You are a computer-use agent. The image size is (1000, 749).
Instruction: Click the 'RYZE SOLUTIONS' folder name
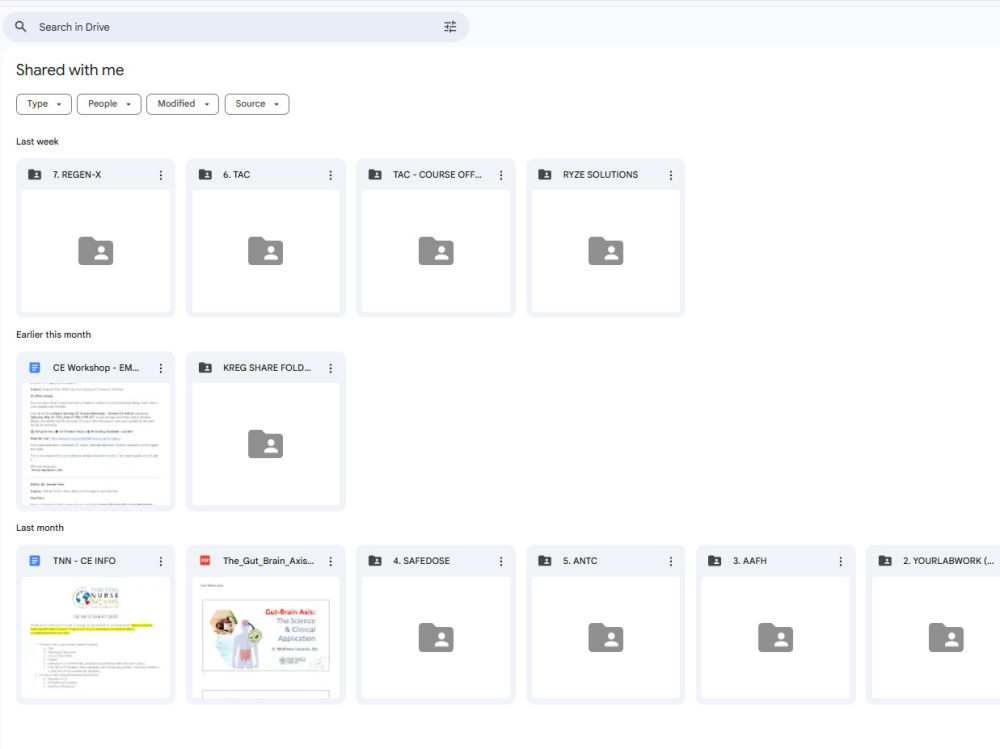600,175
